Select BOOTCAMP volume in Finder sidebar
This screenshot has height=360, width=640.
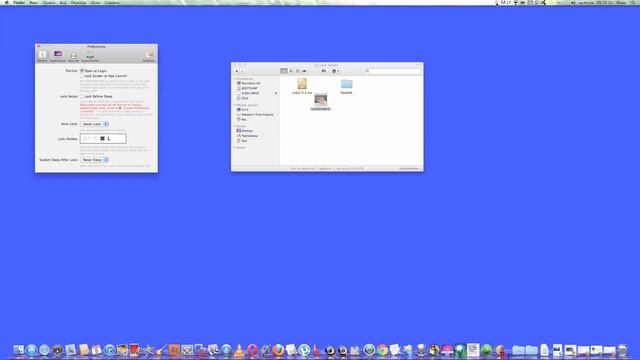(248, 88)
